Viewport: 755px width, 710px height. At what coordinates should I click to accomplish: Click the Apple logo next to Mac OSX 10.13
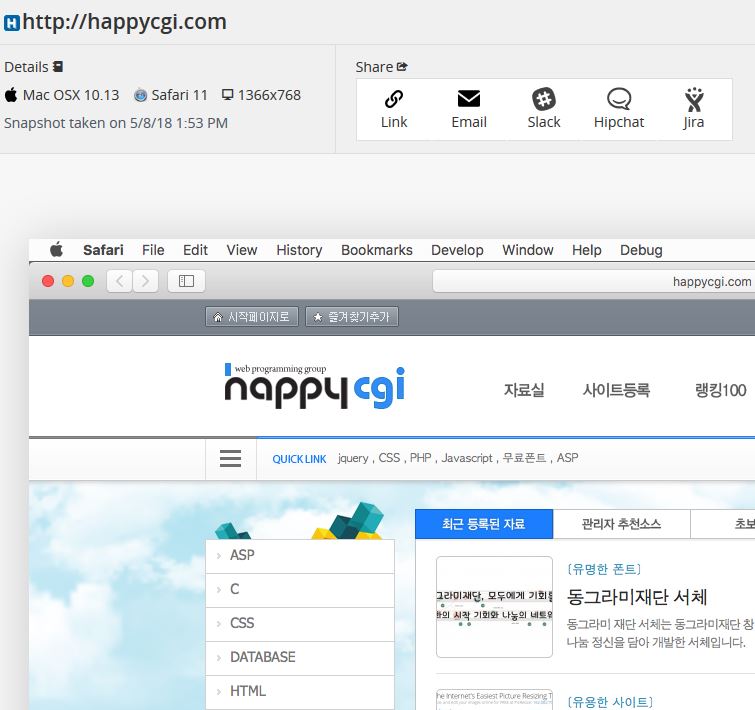[11, 94]
